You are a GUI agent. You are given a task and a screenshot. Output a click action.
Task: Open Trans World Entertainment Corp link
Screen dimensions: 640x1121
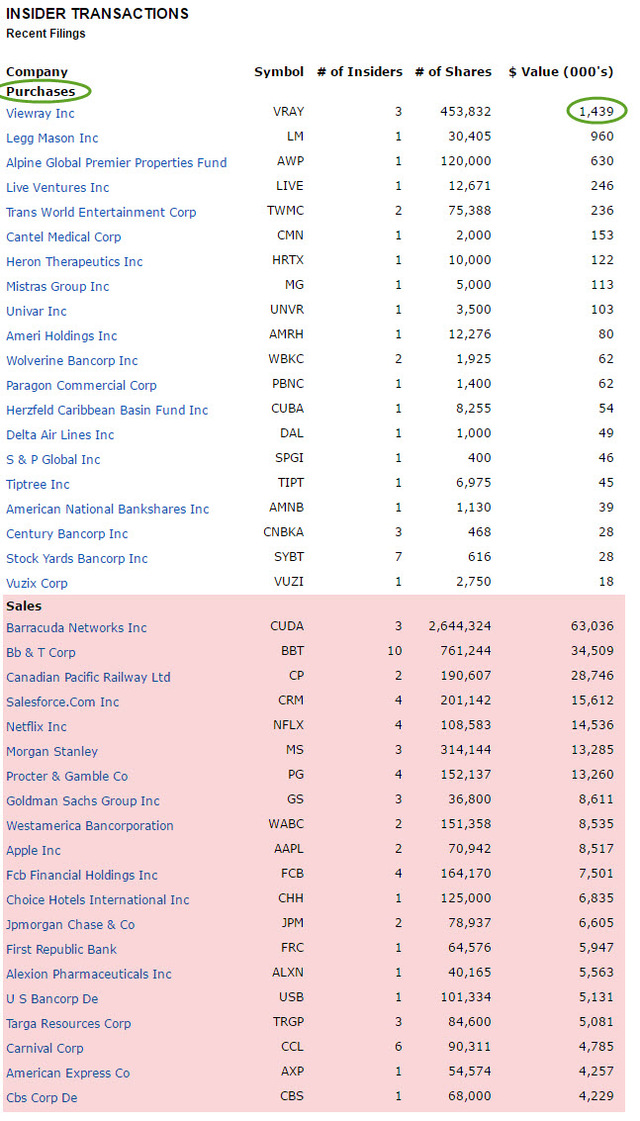(101, 213)
